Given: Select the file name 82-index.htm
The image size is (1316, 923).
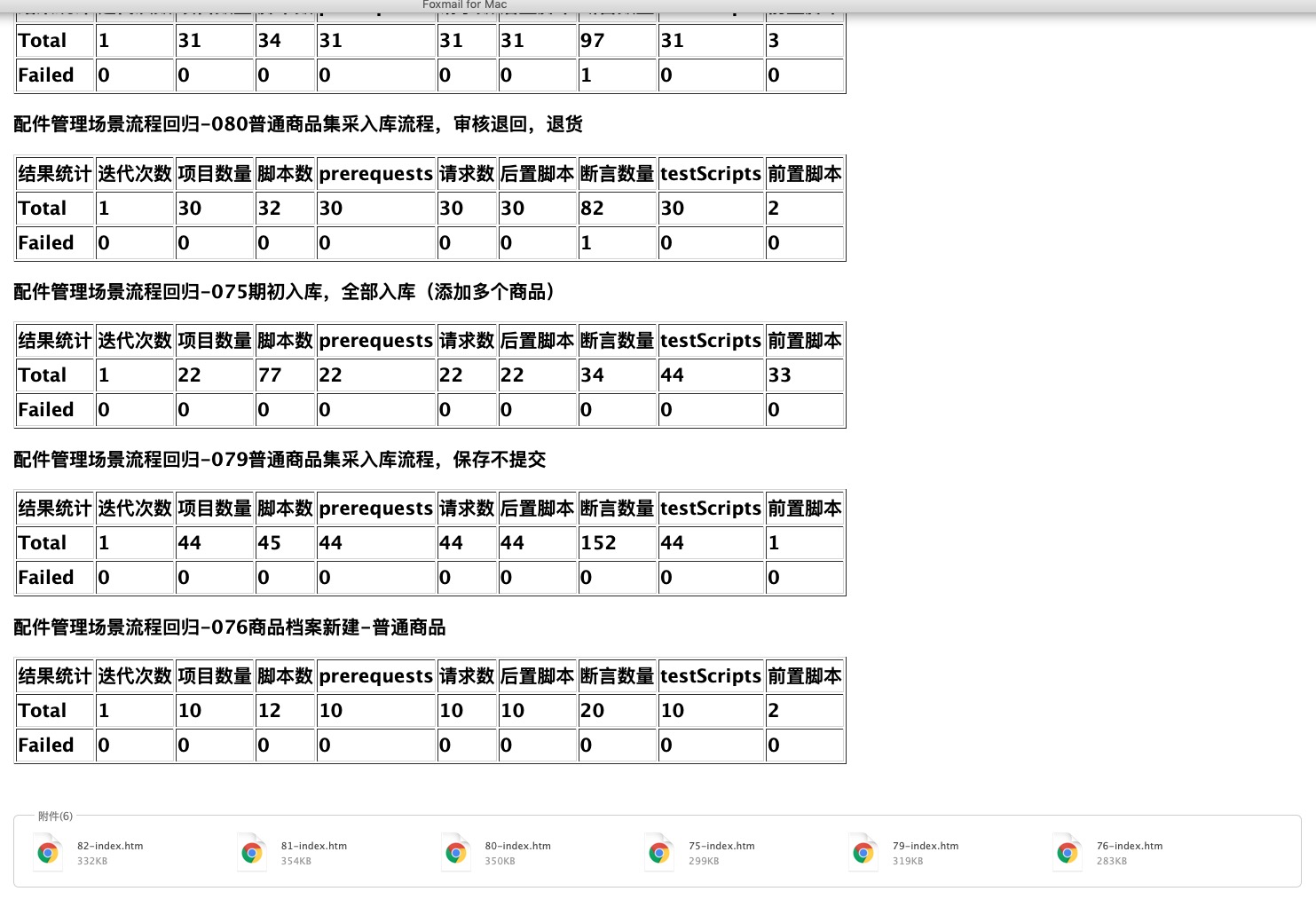Looking at the screenshot, I should [110, 846].
